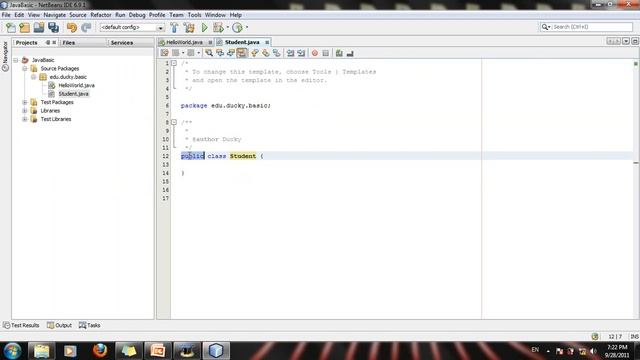Start macro recording red circle icon
The image size is (640, 360).
pyautogui.click(x=315, y=53)
